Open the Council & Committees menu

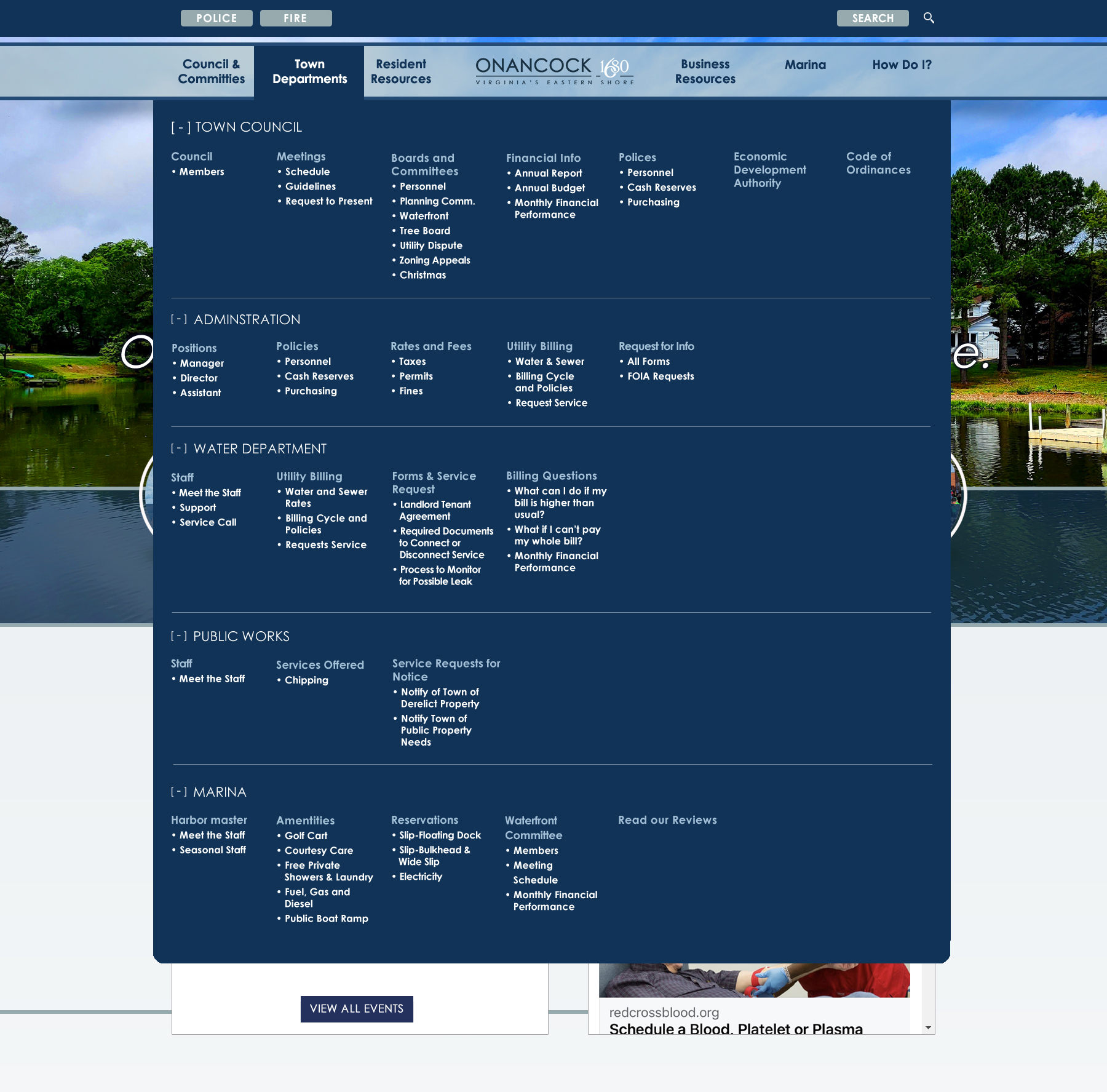(x=211, y=71)
